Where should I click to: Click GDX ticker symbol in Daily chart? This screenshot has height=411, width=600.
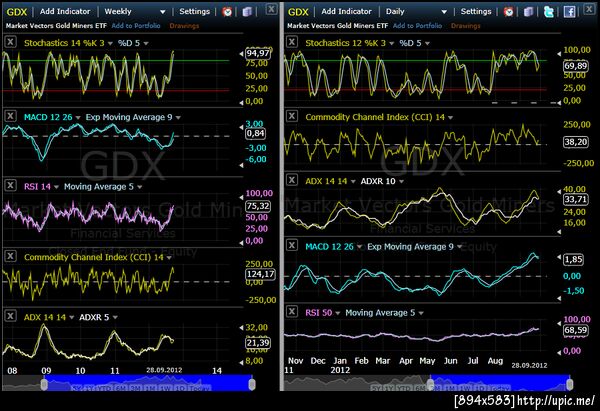coord(298,12)
